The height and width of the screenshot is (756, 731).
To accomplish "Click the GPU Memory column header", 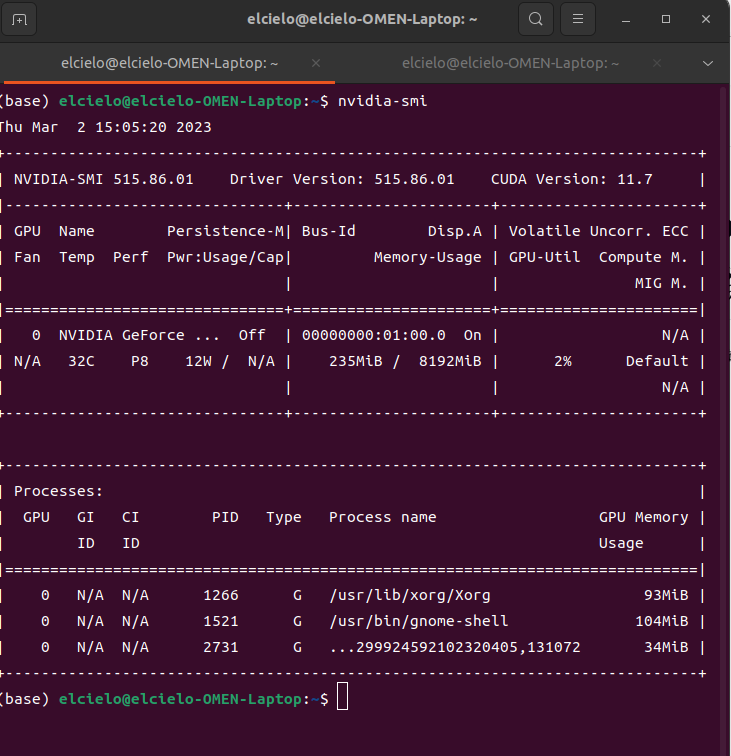I will [643, 517].
